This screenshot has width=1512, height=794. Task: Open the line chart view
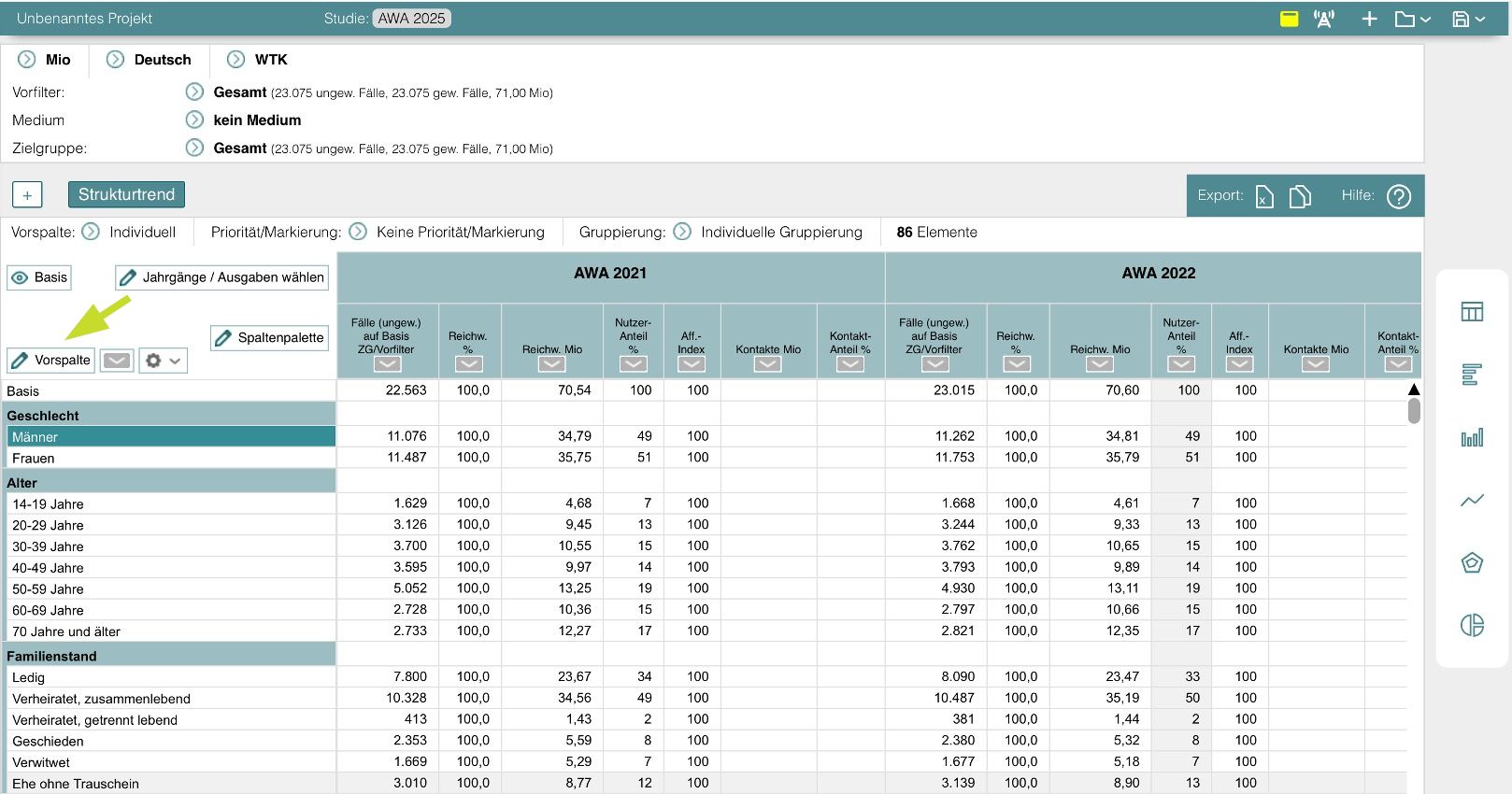click(x=1472, y=501)
